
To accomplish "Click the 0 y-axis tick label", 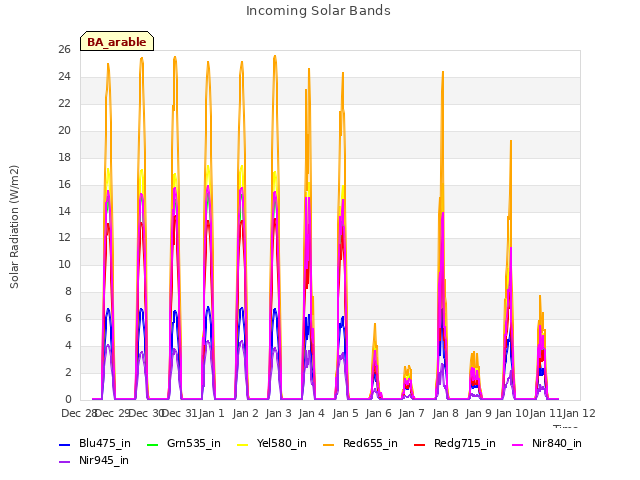I will point(68,399).
